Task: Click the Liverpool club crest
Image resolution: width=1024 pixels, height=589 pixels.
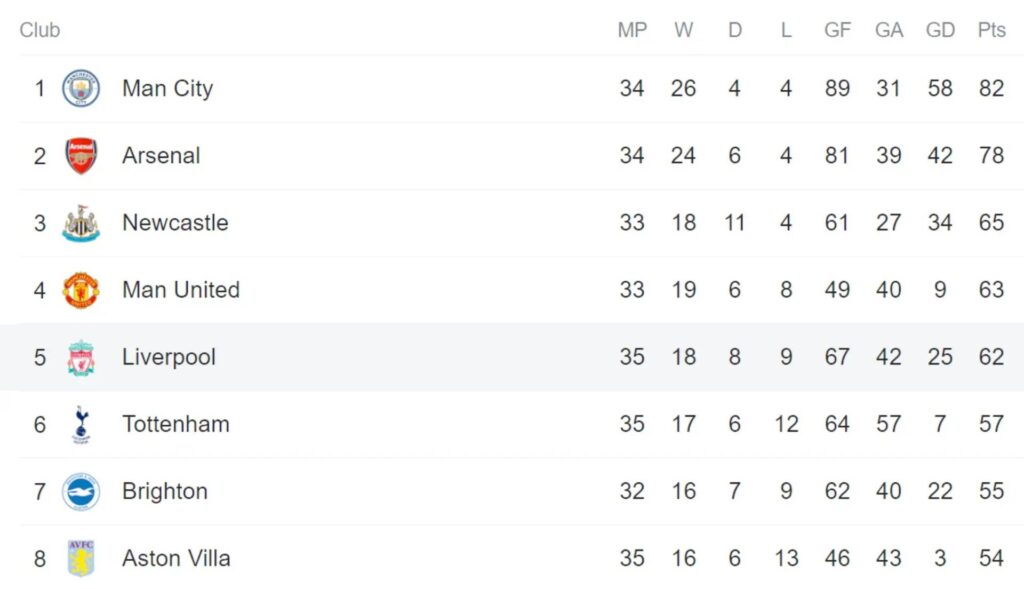Action: click(x=81, y=357)
